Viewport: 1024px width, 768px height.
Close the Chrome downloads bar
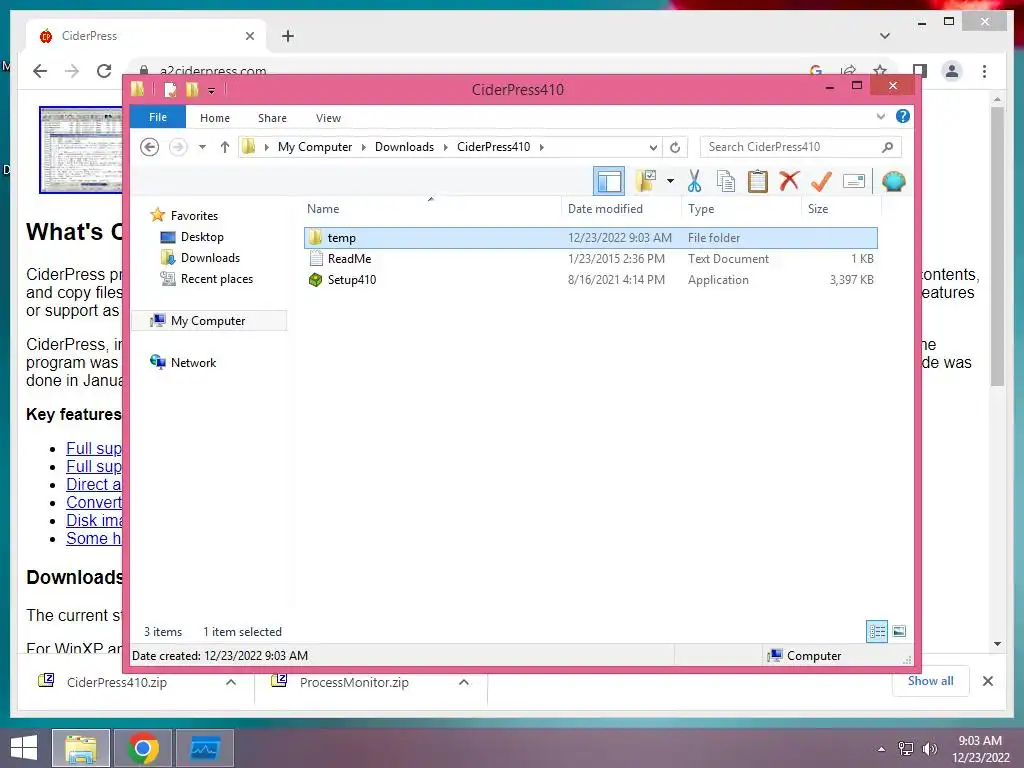pos(987,681)
